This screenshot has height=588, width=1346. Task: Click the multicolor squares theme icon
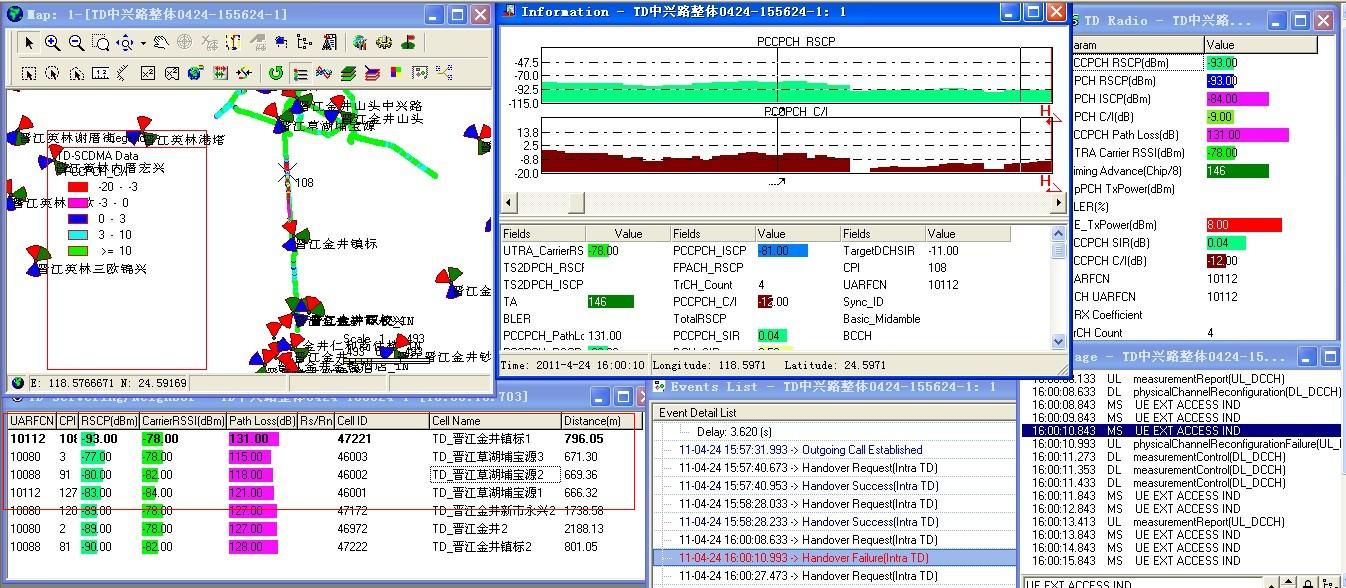[x=395, y=73]
